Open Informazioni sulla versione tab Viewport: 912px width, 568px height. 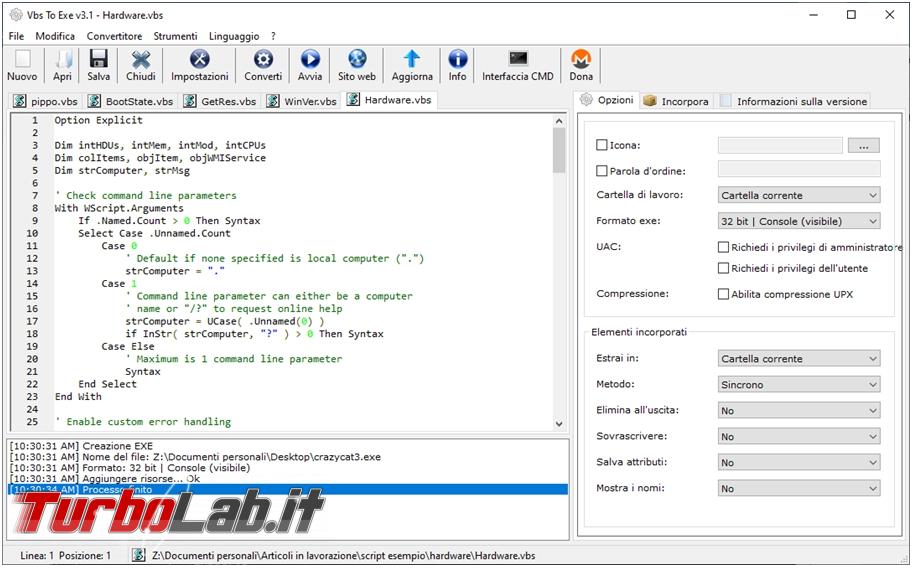(x=794, y=101)
